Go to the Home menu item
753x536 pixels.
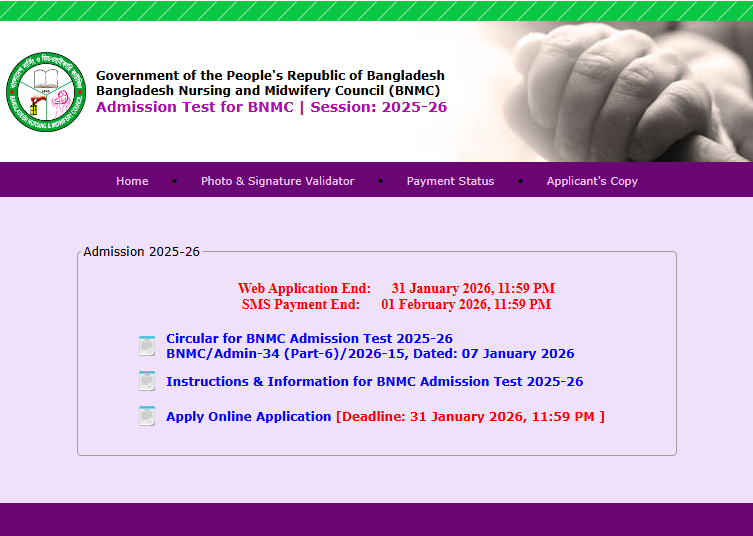[132, 181]
